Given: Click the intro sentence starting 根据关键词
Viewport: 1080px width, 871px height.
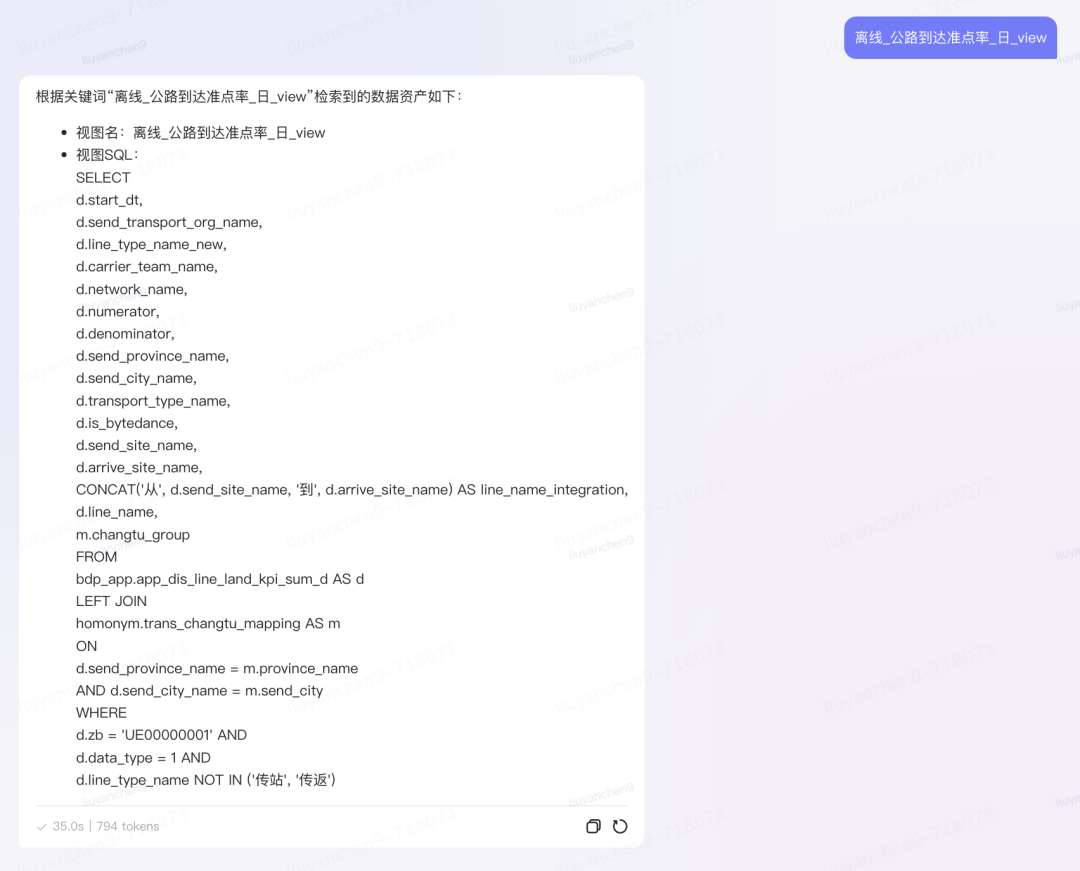Looking at the screenshot, I should click(249, 96).
